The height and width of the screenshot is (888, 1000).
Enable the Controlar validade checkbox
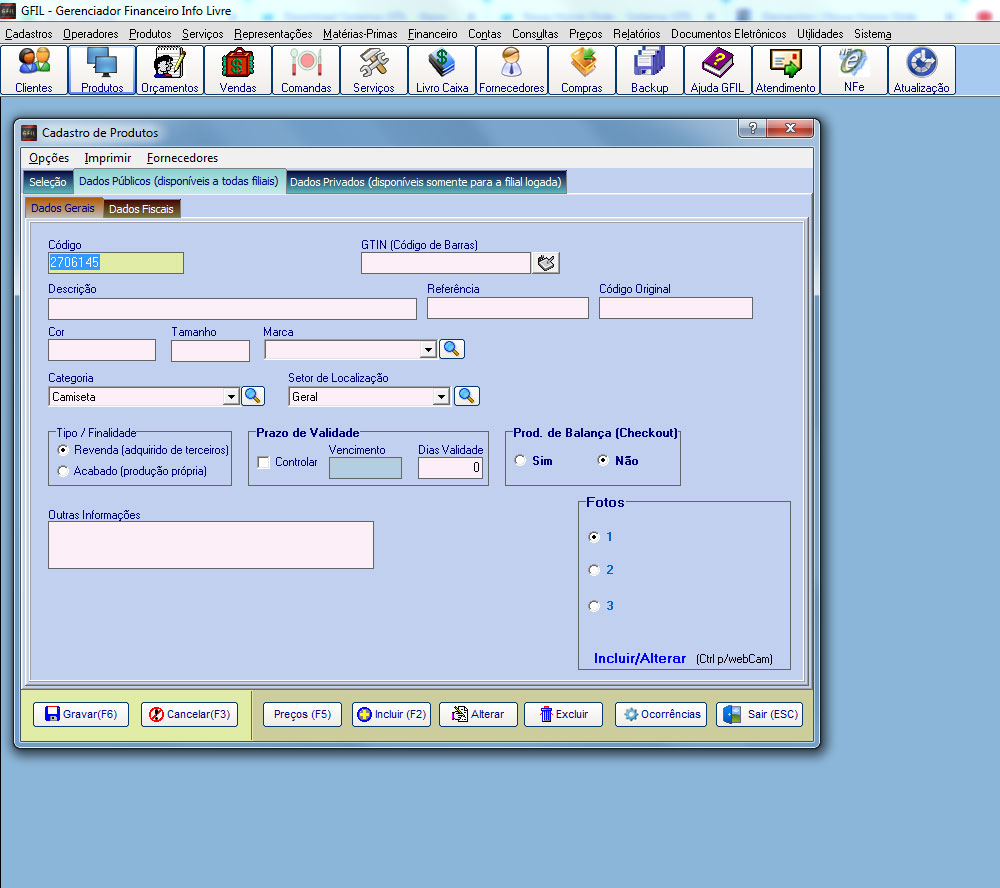(x=263, y=462)
